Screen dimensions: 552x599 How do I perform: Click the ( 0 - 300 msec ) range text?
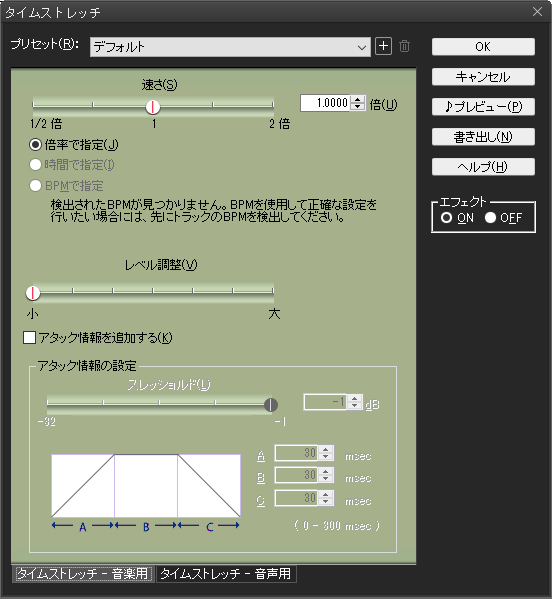click(337, 526)
